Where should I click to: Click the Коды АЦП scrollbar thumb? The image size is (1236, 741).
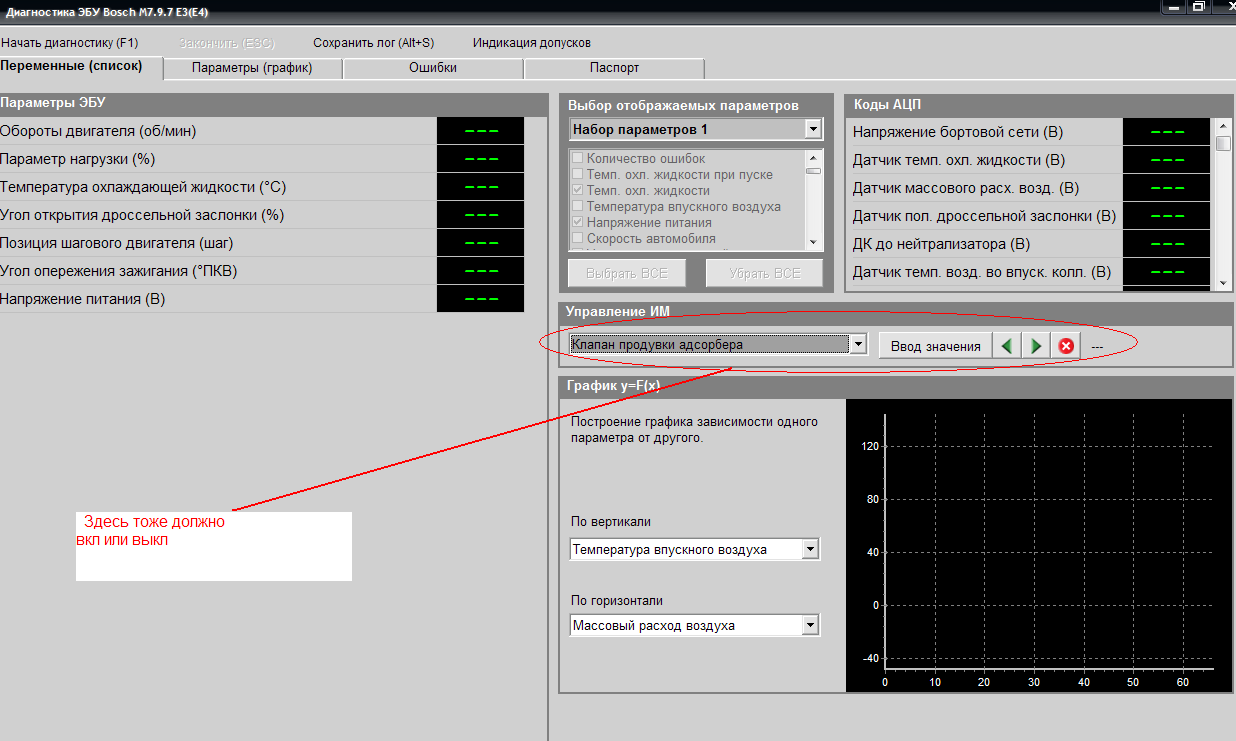tap(1223, 143)
